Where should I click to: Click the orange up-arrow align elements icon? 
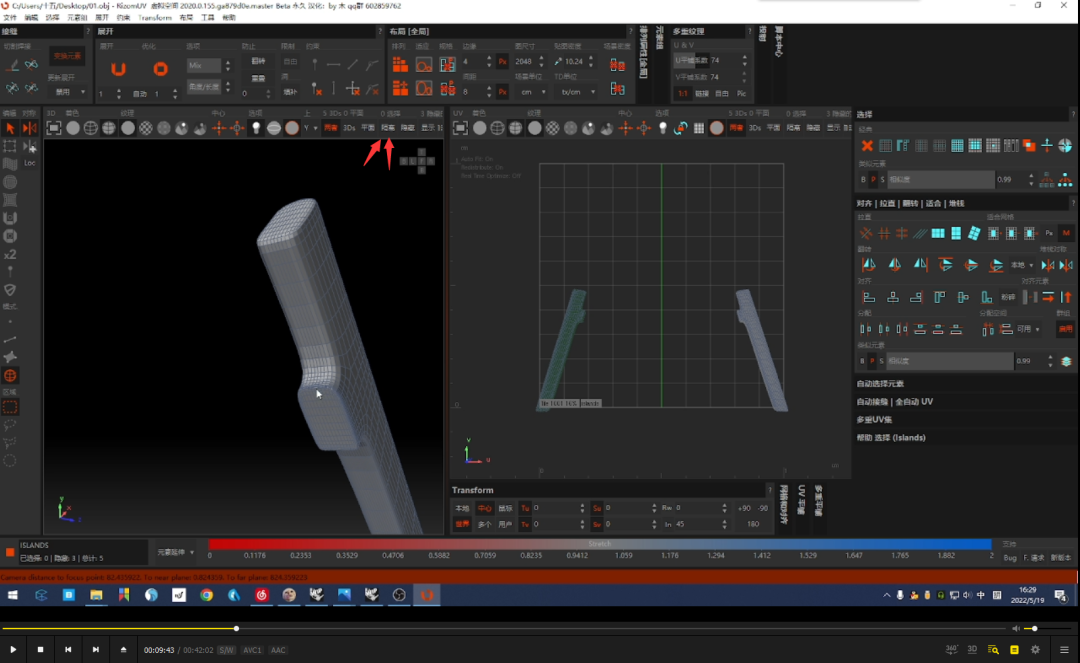(x=1066, y=297)
